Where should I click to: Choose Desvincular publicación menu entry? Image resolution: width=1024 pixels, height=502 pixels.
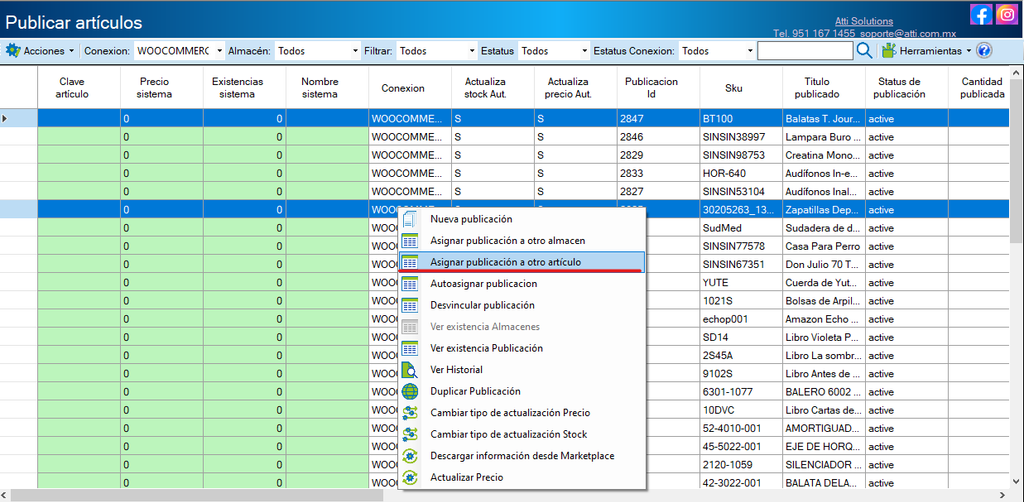[x=522, y=306]
